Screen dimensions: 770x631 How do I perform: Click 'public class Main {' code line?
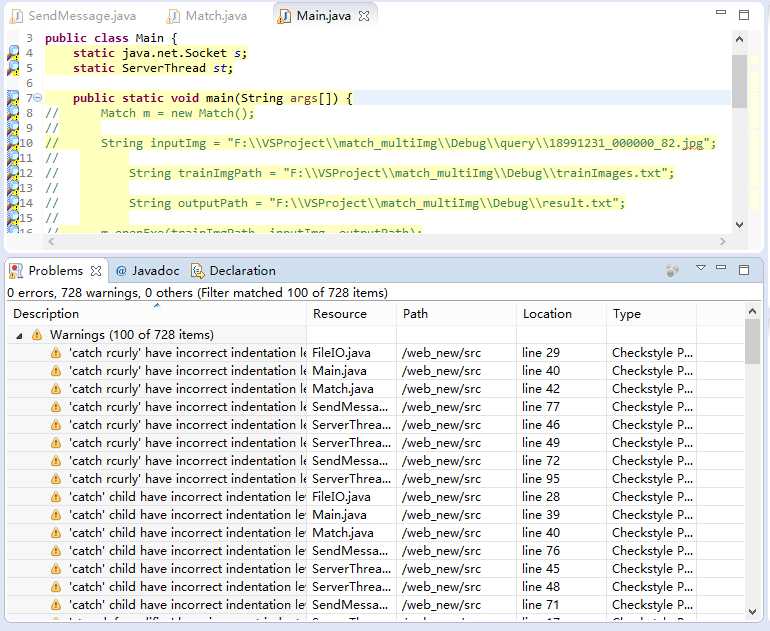click(x=111, y=38)
